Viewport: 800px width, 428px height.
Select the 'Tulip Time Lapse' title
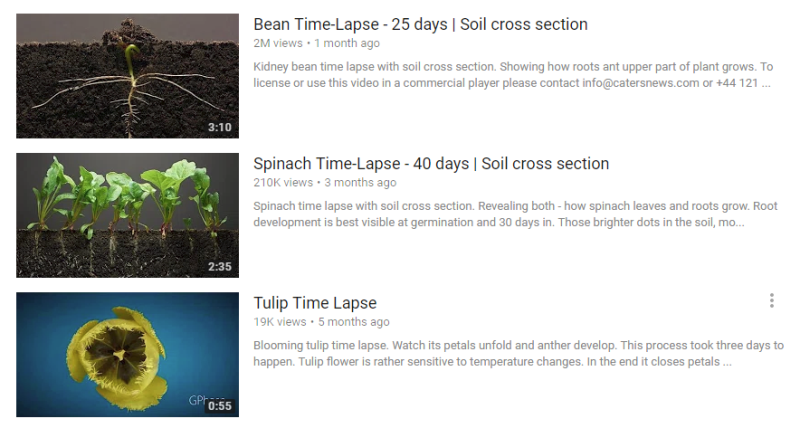[315, 303]
